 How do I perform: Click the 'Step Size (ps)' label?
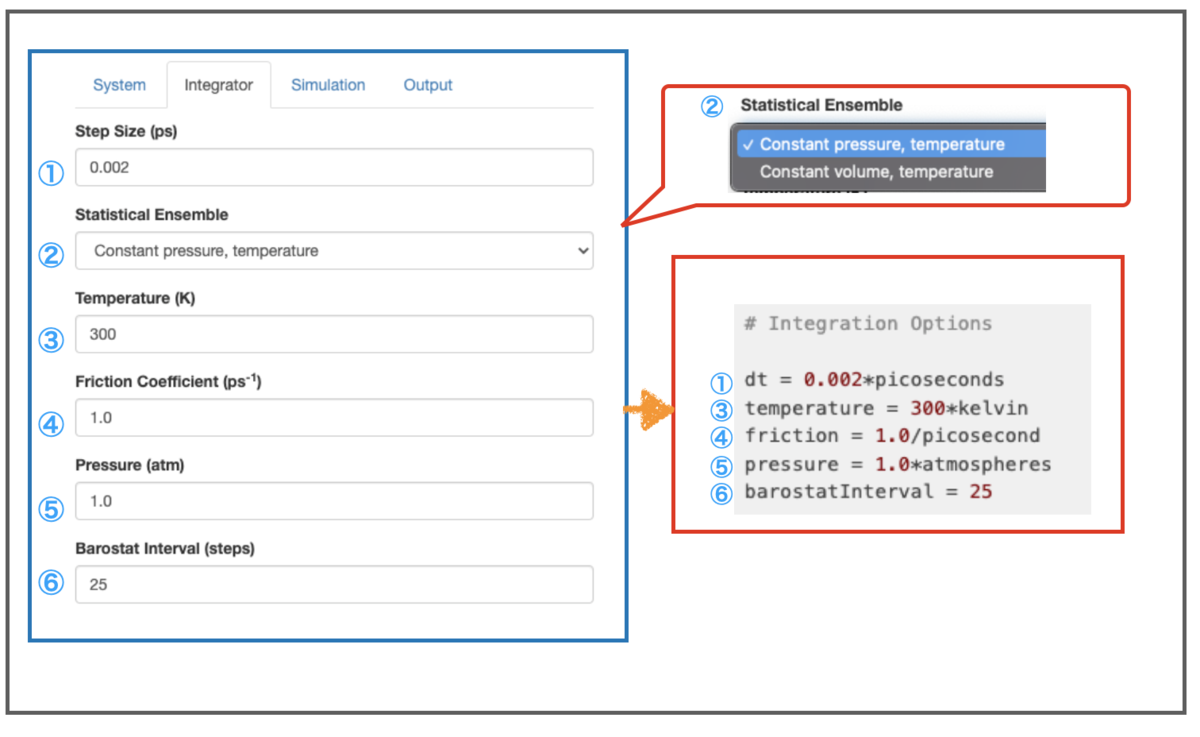[x=126, y=131]
